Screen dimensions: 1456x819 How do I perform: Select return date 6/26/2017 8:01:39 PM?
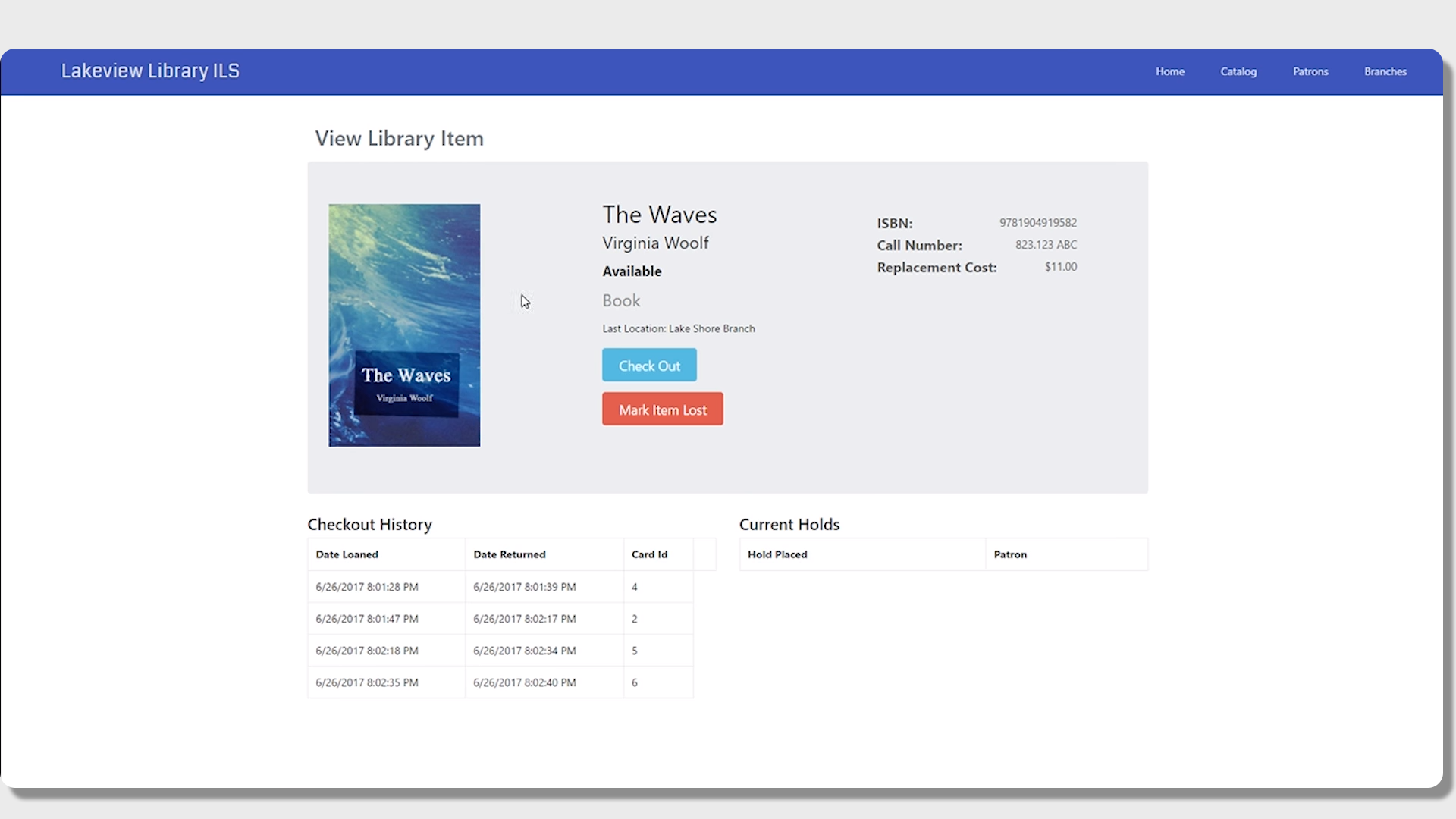(525, 587)
